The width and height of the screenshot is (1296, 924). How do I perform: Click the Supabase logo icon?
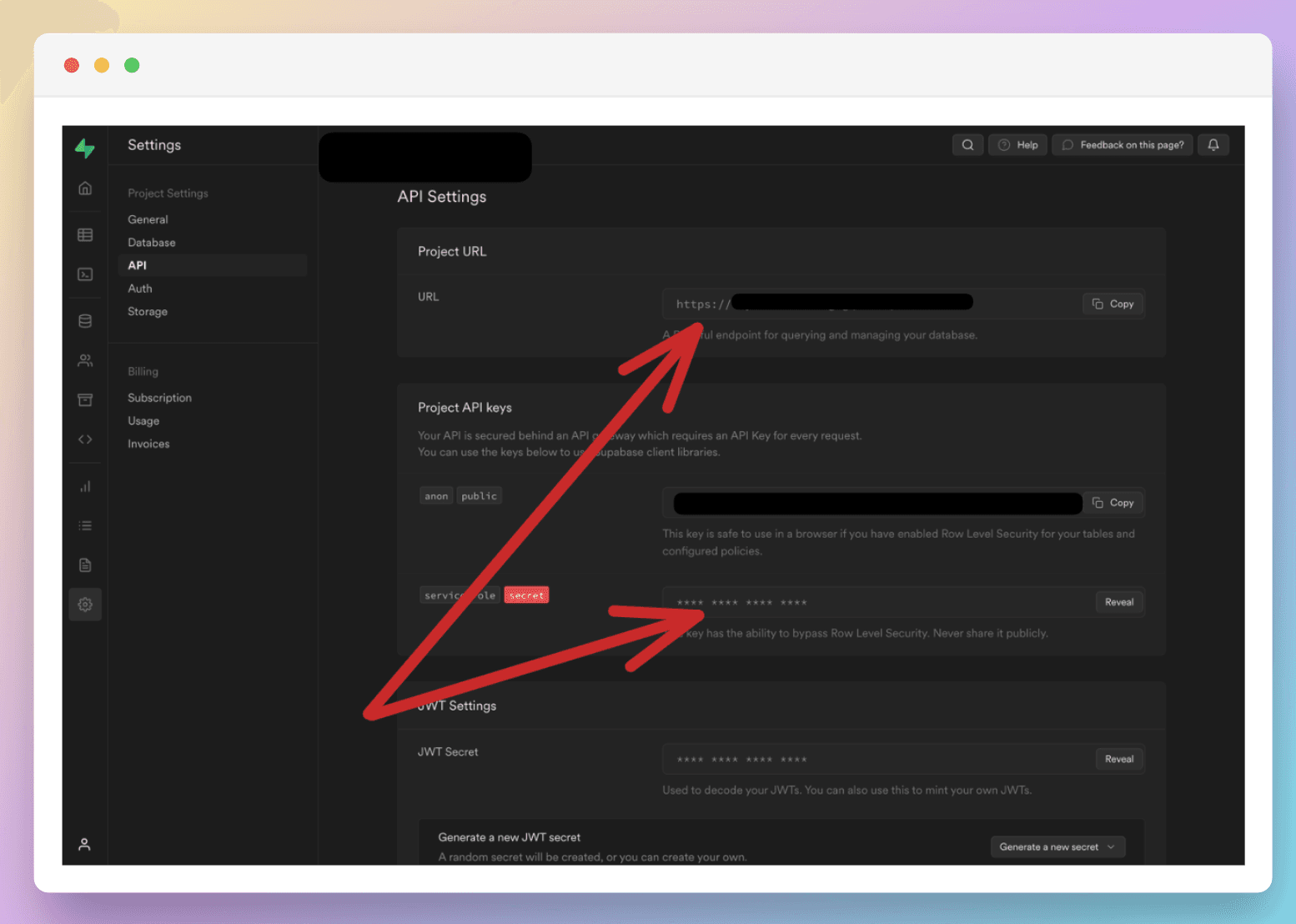(85, 148)
